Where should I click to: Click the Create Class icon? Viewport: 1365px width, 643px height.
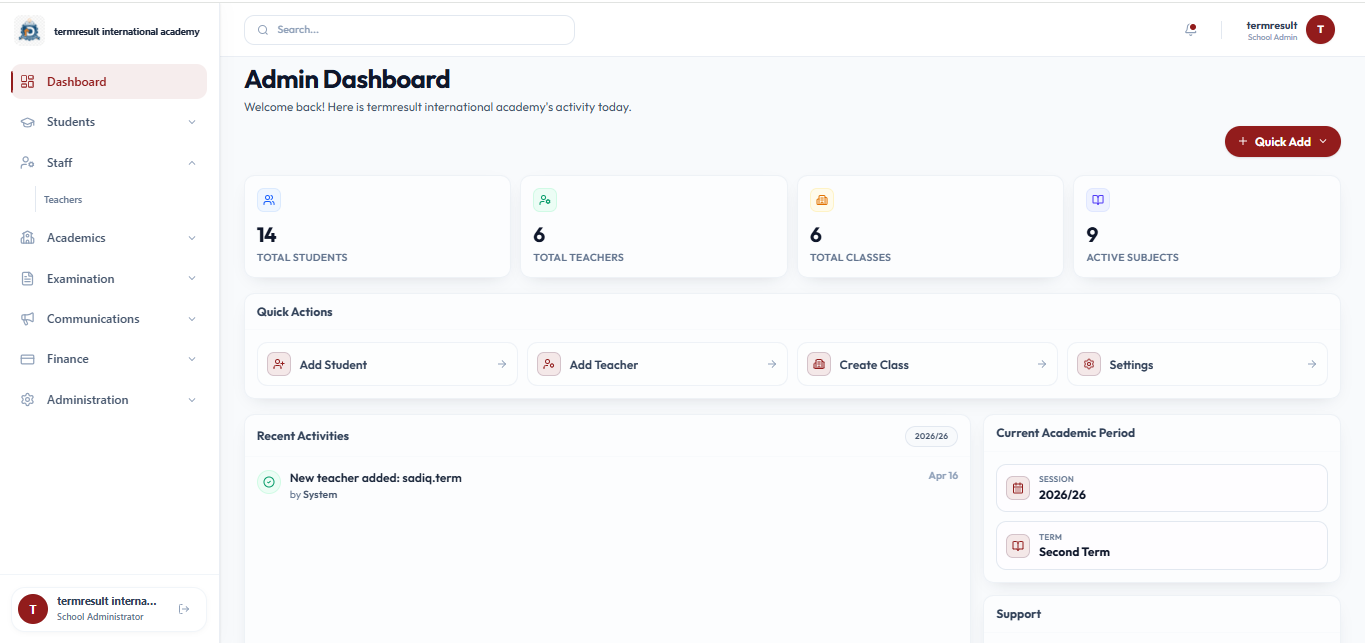pos(819,364)
